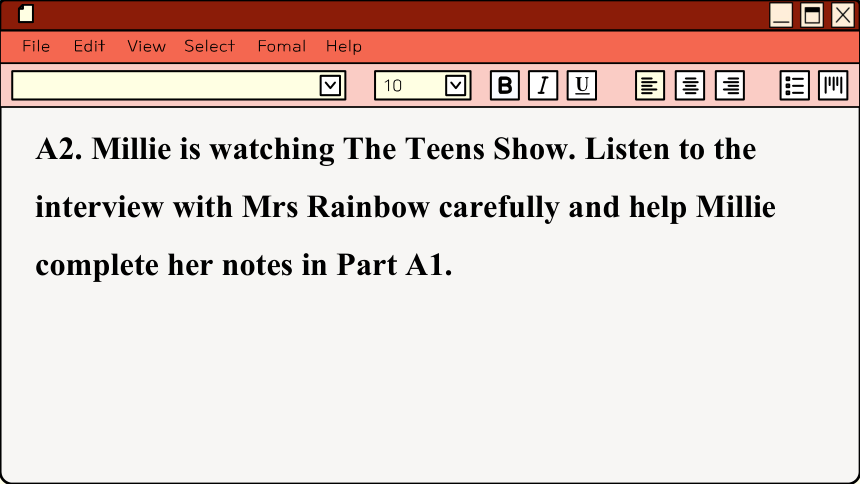Screen dimensions: 860x484
Task: Insert a bulleted list
Action: (x=795, y=86)
